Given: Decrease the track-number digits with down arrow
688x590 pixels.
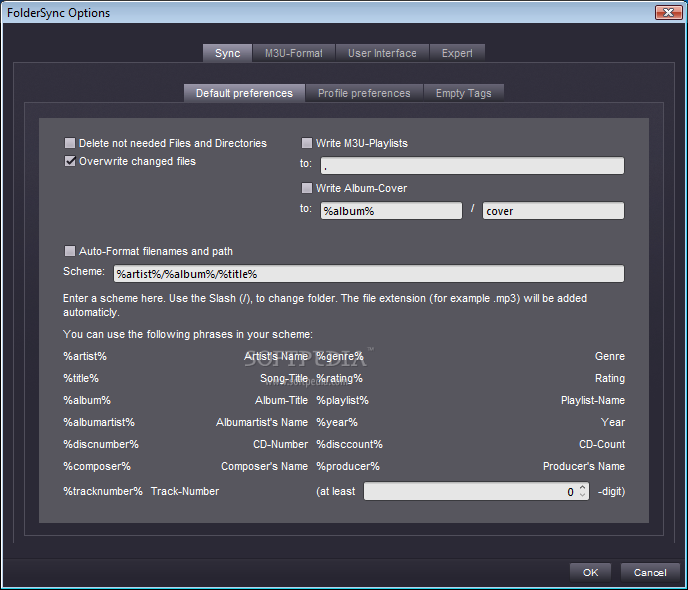Looking at the screenshot, I should pos(582,495).
